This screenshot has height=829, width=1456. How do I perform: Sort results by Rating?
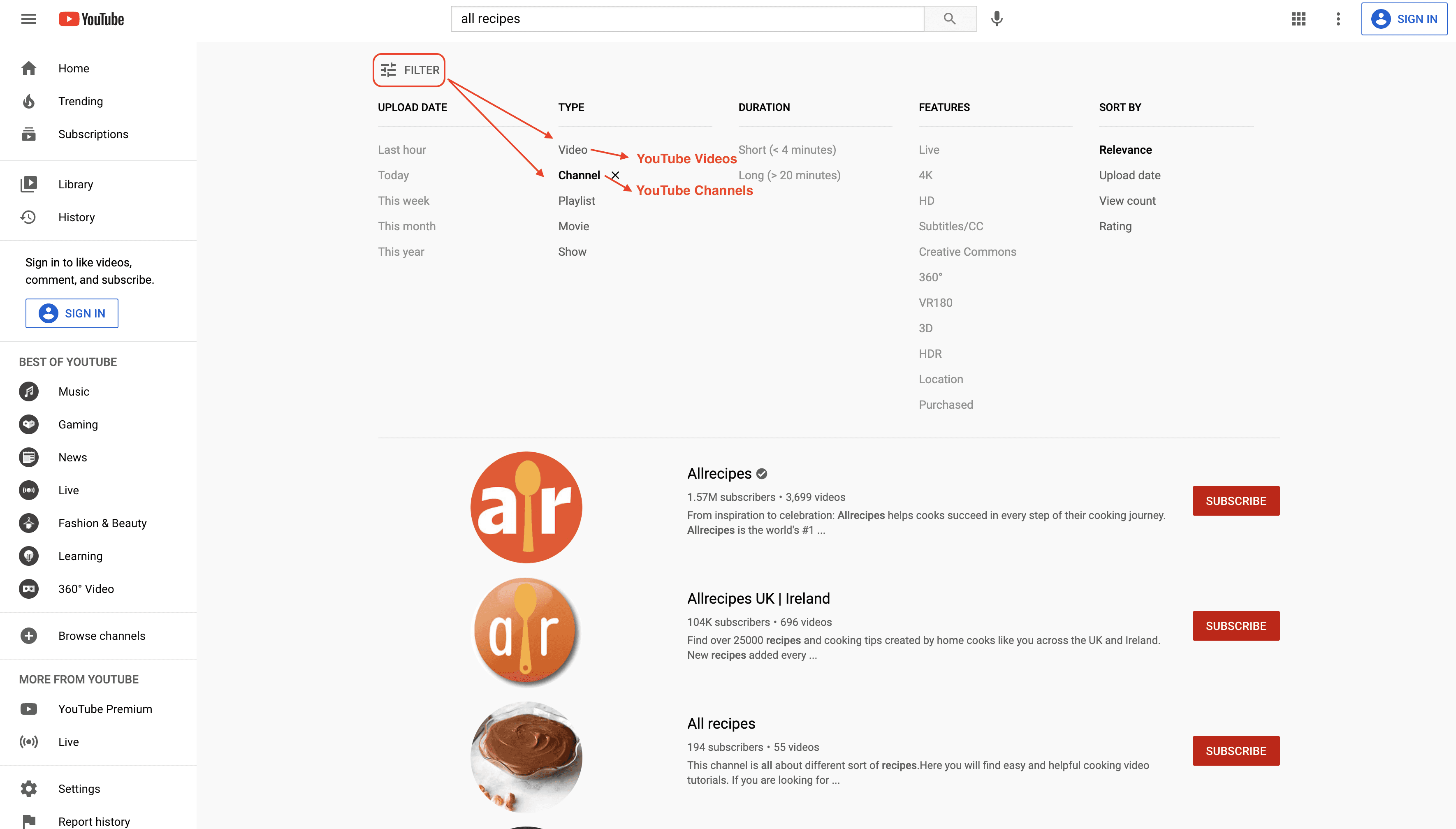point(1115,227)
